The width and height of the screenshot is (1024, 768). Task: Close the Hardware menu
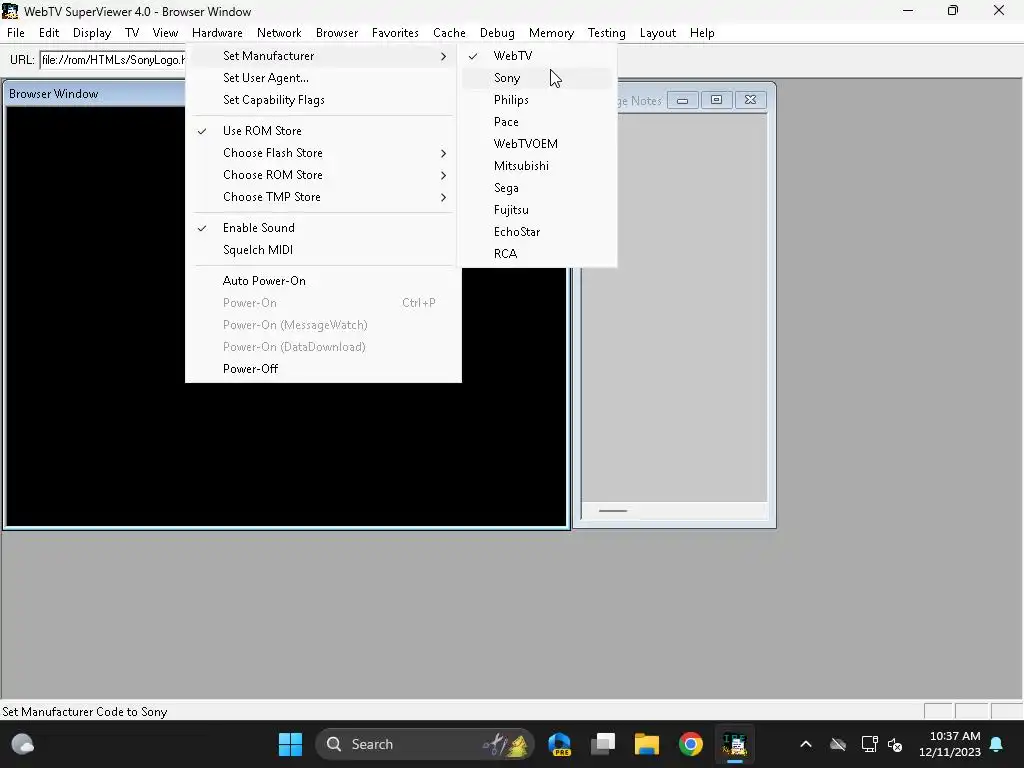pos(217,33)
